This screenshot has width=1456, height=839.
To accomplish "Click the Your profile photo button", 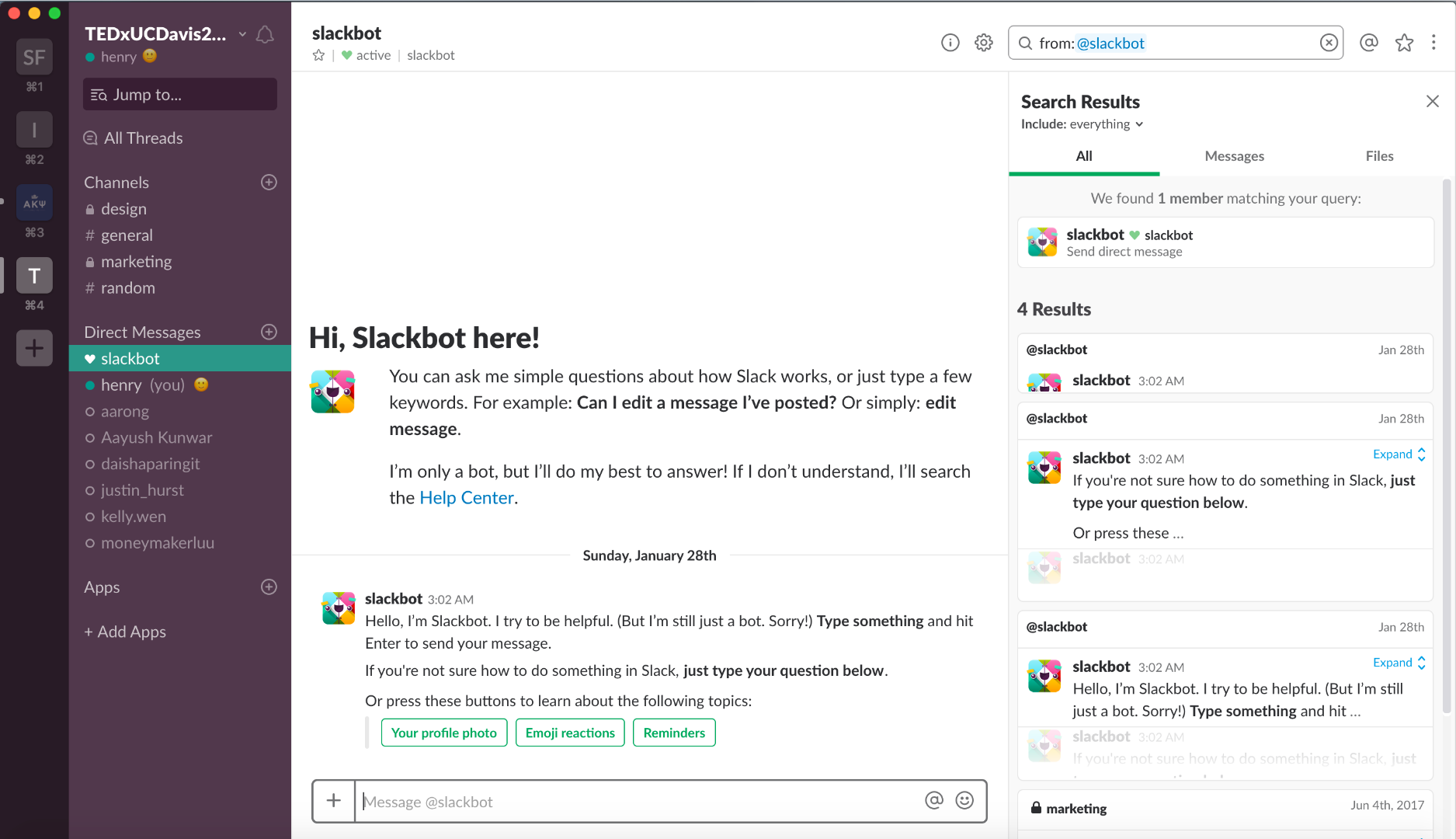I will pos(443,732).
